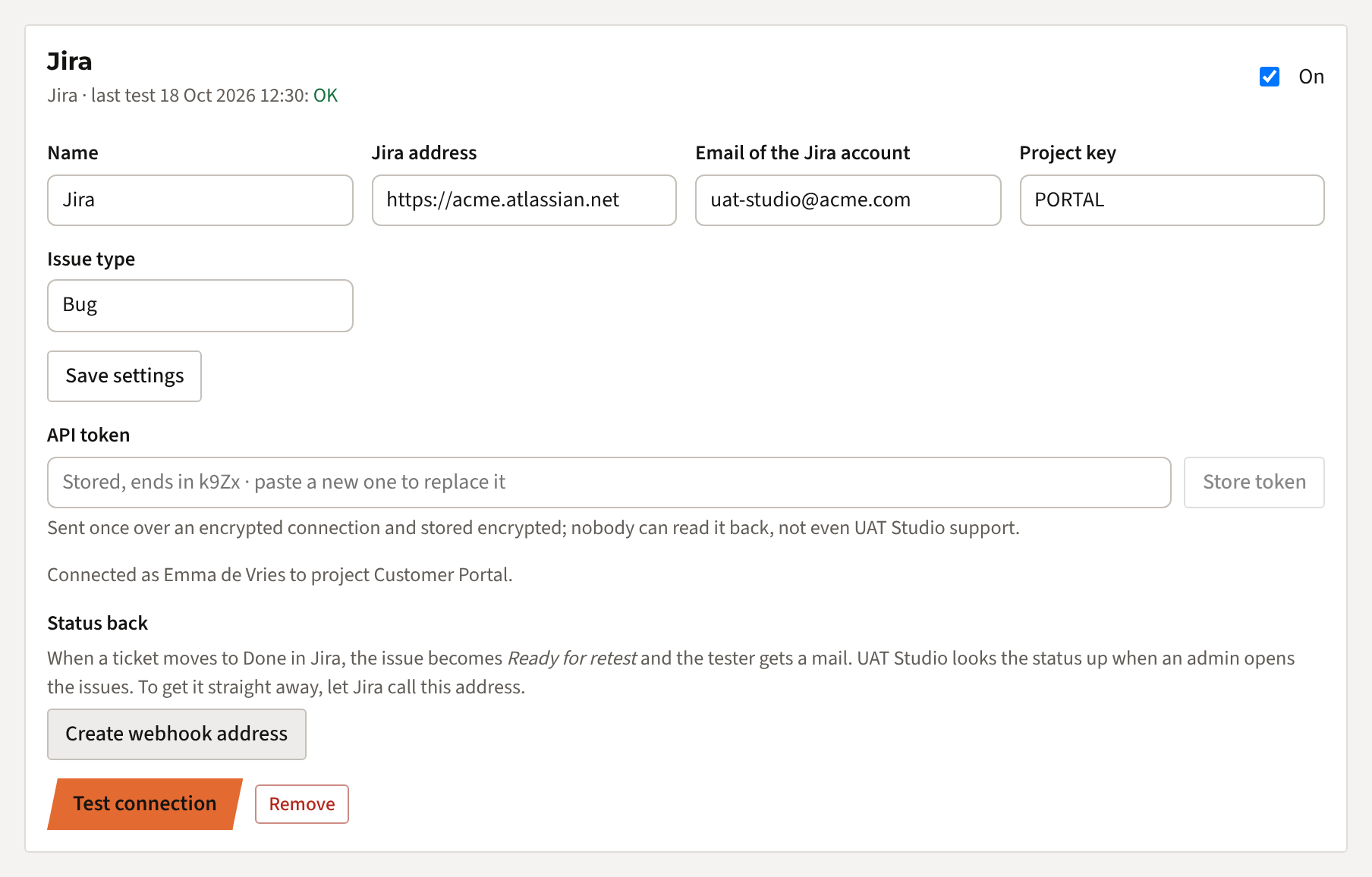Click the Store token button
1372x877 pixels.
(x=1254, y=483)
